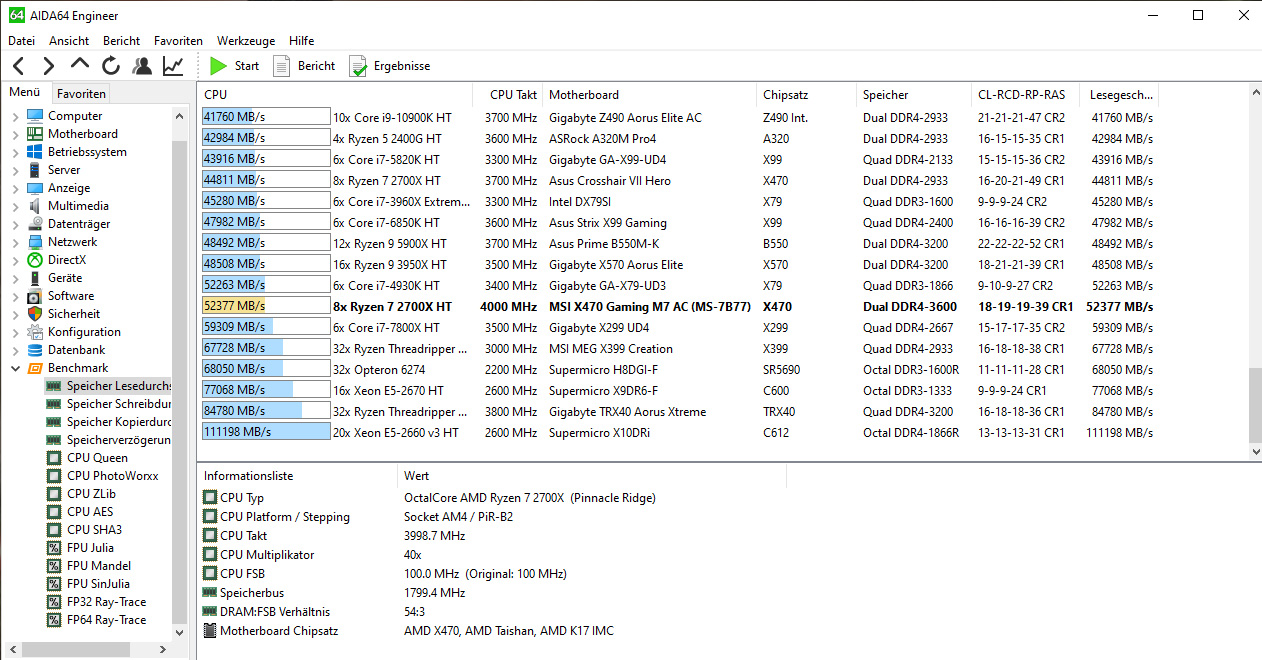This screenshot has width=1262, height=660.
Task: Expand the Datenträger tree node
Action: 15,224
